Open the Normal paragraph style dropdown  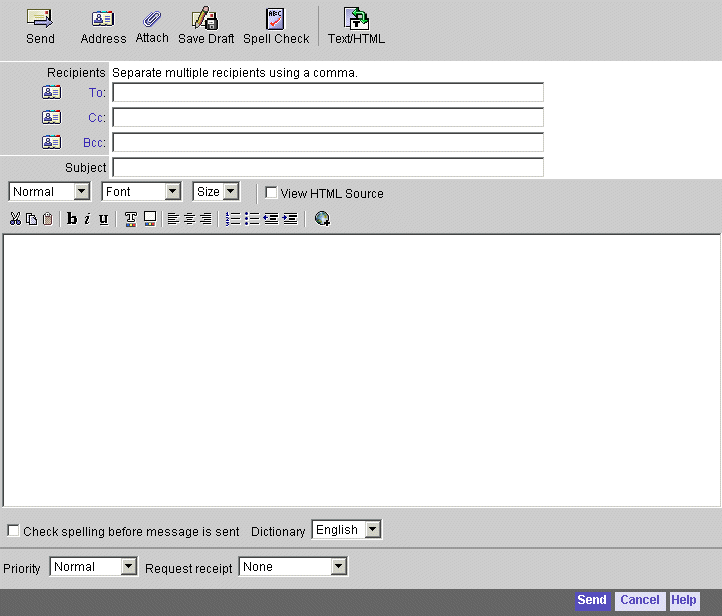click(x=49, y=192)
